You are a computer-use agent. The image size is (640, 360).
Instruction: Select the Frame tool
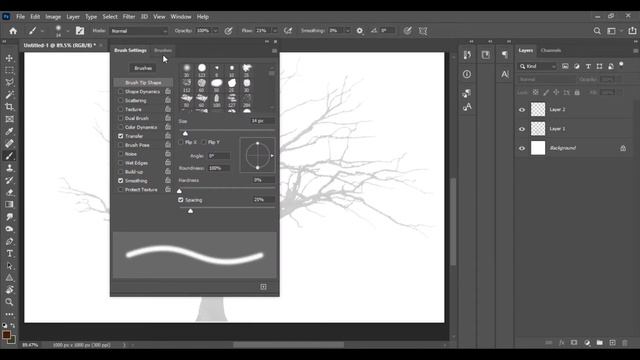9,119
